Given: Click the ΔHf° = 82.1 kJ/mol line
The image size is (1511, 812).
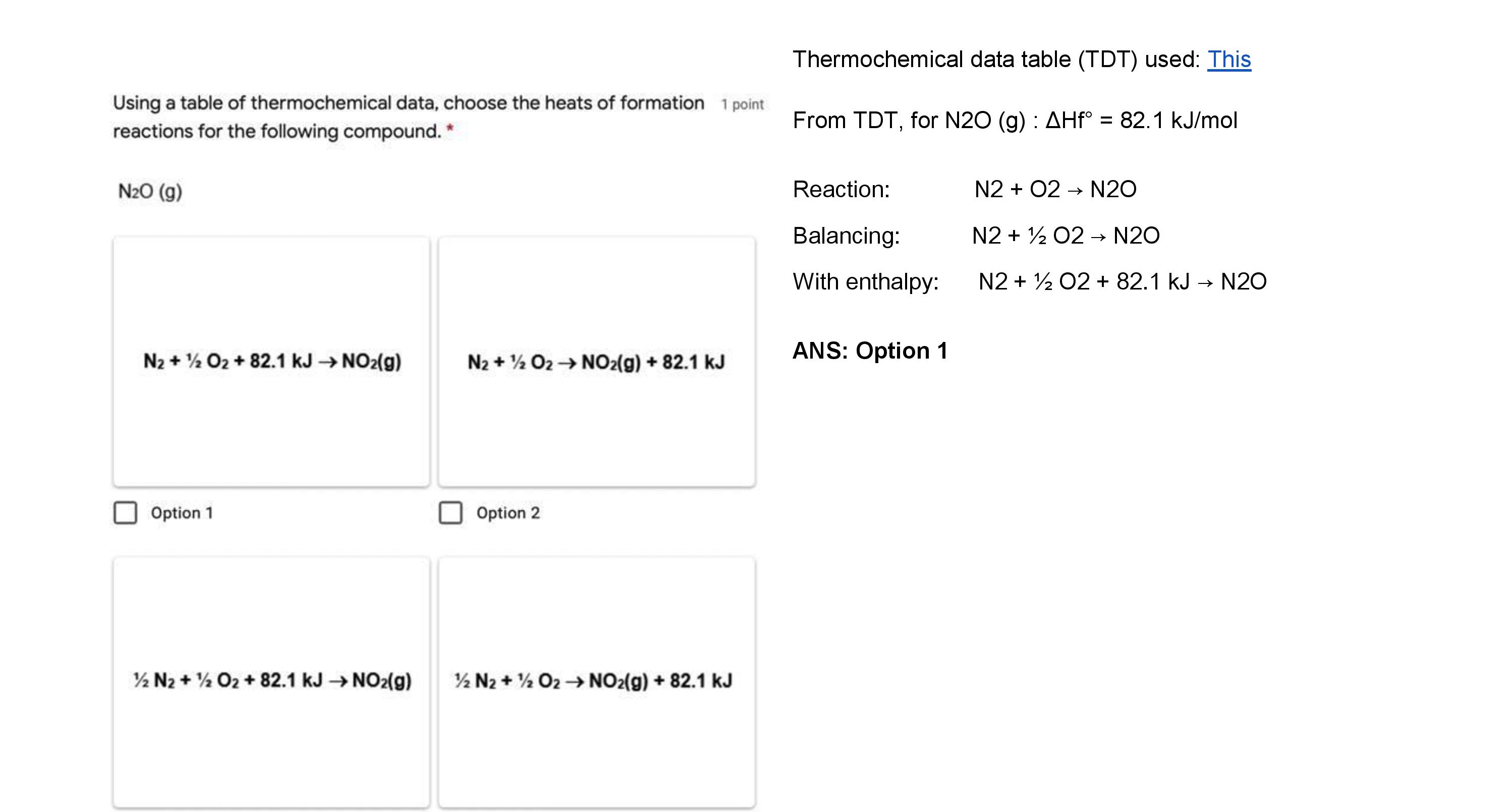Looking at the screenshot, I should (1015, 120).
